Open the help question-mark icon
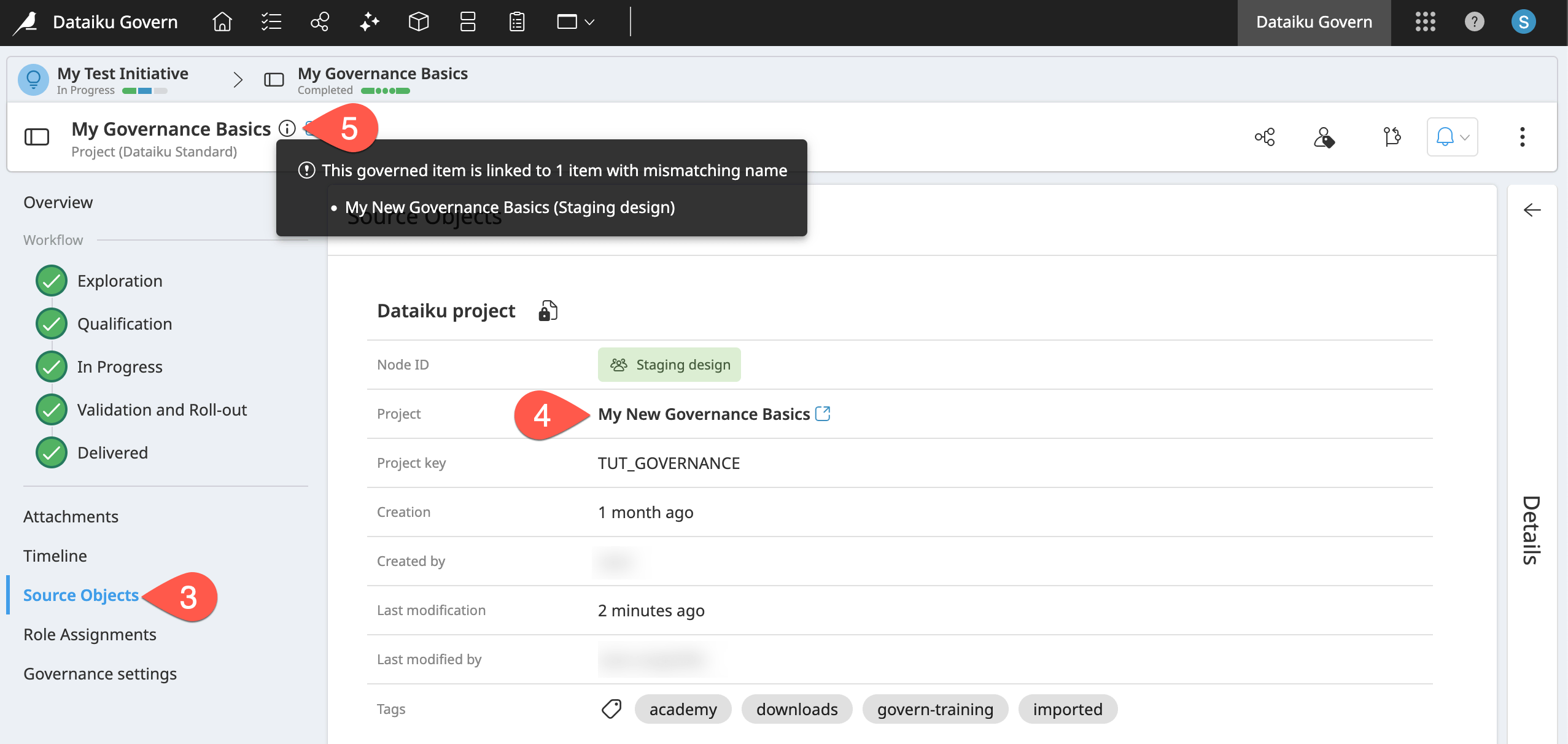Image resolution: width=1568 pixels, height=744 pixels. (1475, 22)
